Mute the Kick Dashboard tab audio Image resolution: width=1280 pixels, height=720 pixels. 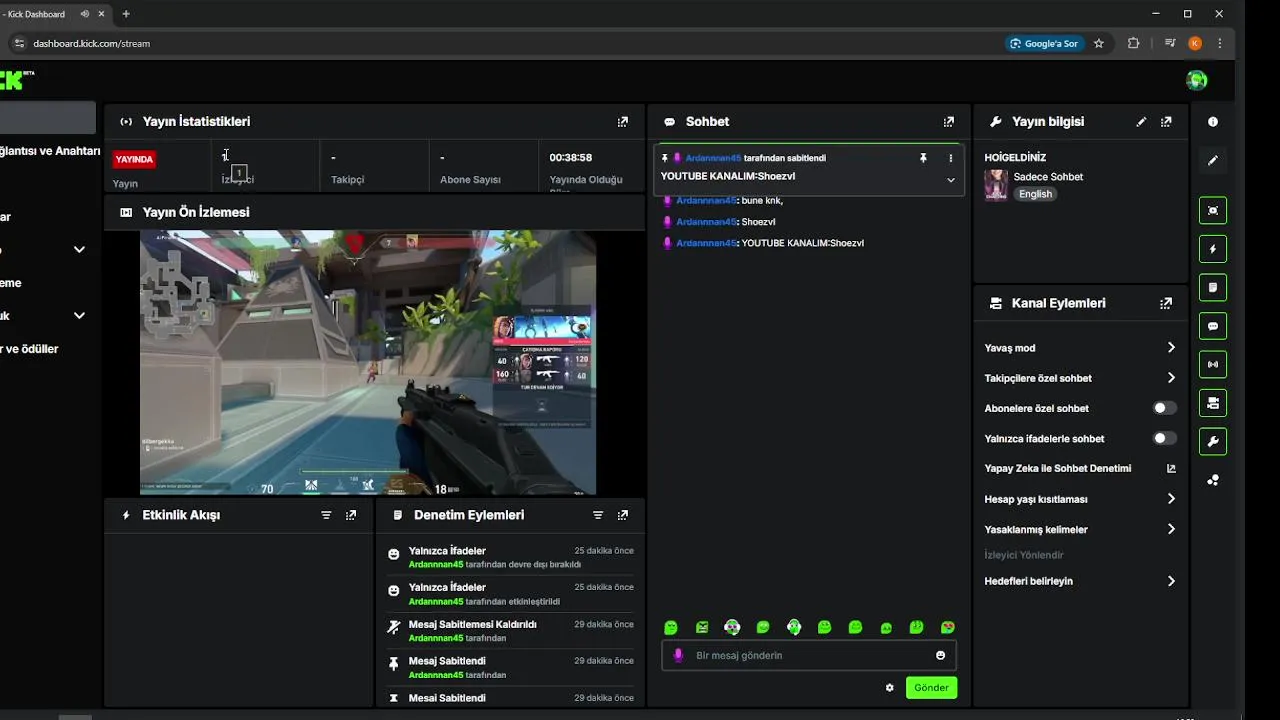click(x=84, y=14)
